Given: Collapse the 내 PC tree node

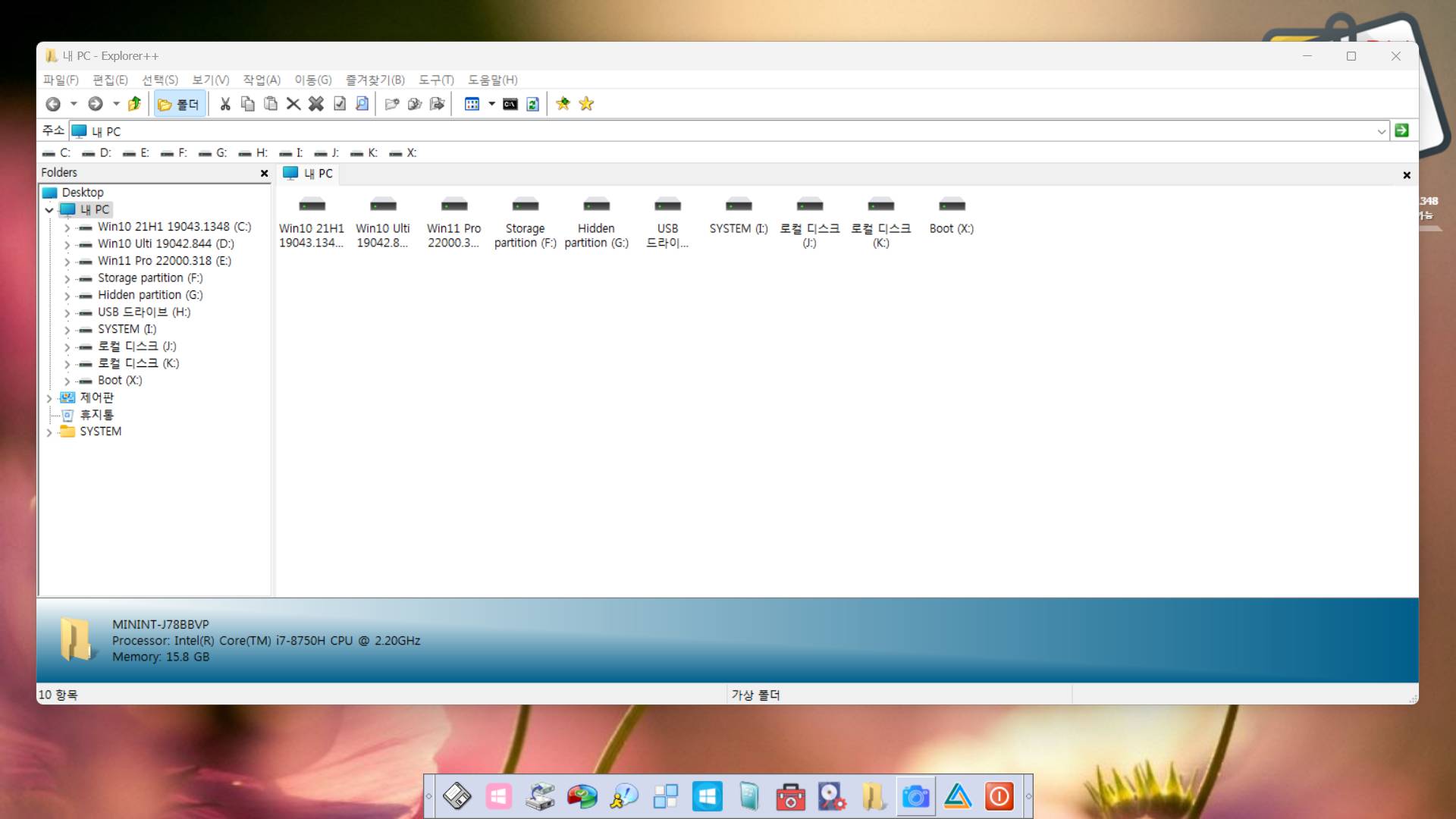Looking at the screenshot, I should (x=49, y=210).
